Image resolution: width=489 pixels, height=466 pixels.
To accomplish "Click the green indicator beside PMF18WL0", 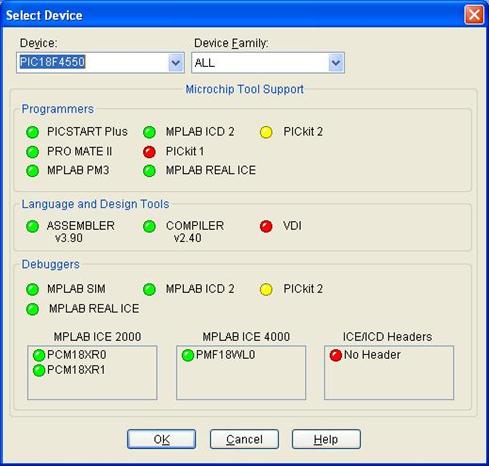I will pyautogui.click(x=188, y=355).
